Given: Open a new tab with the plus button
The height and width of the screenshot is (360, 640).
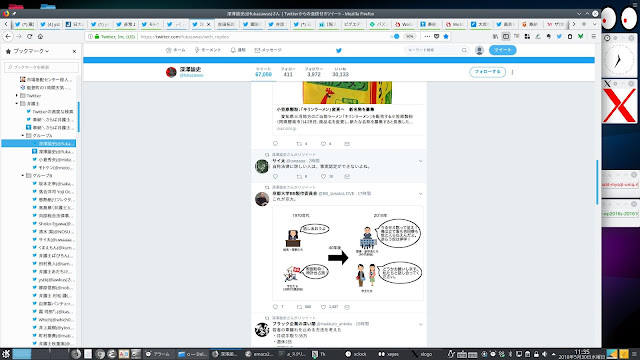Looking at the screenshot, I should pos(584,24).
